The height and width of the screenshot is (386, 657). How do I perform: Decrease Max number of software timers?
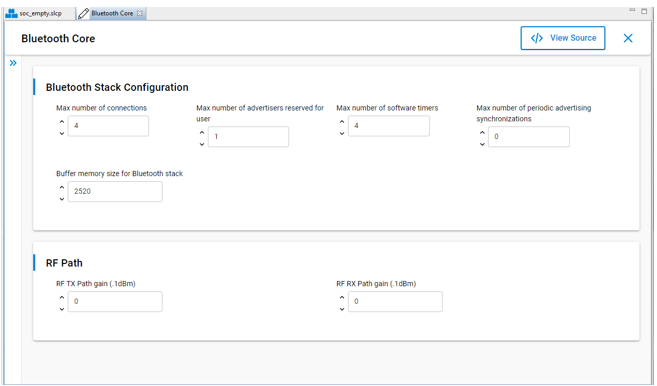341,133
